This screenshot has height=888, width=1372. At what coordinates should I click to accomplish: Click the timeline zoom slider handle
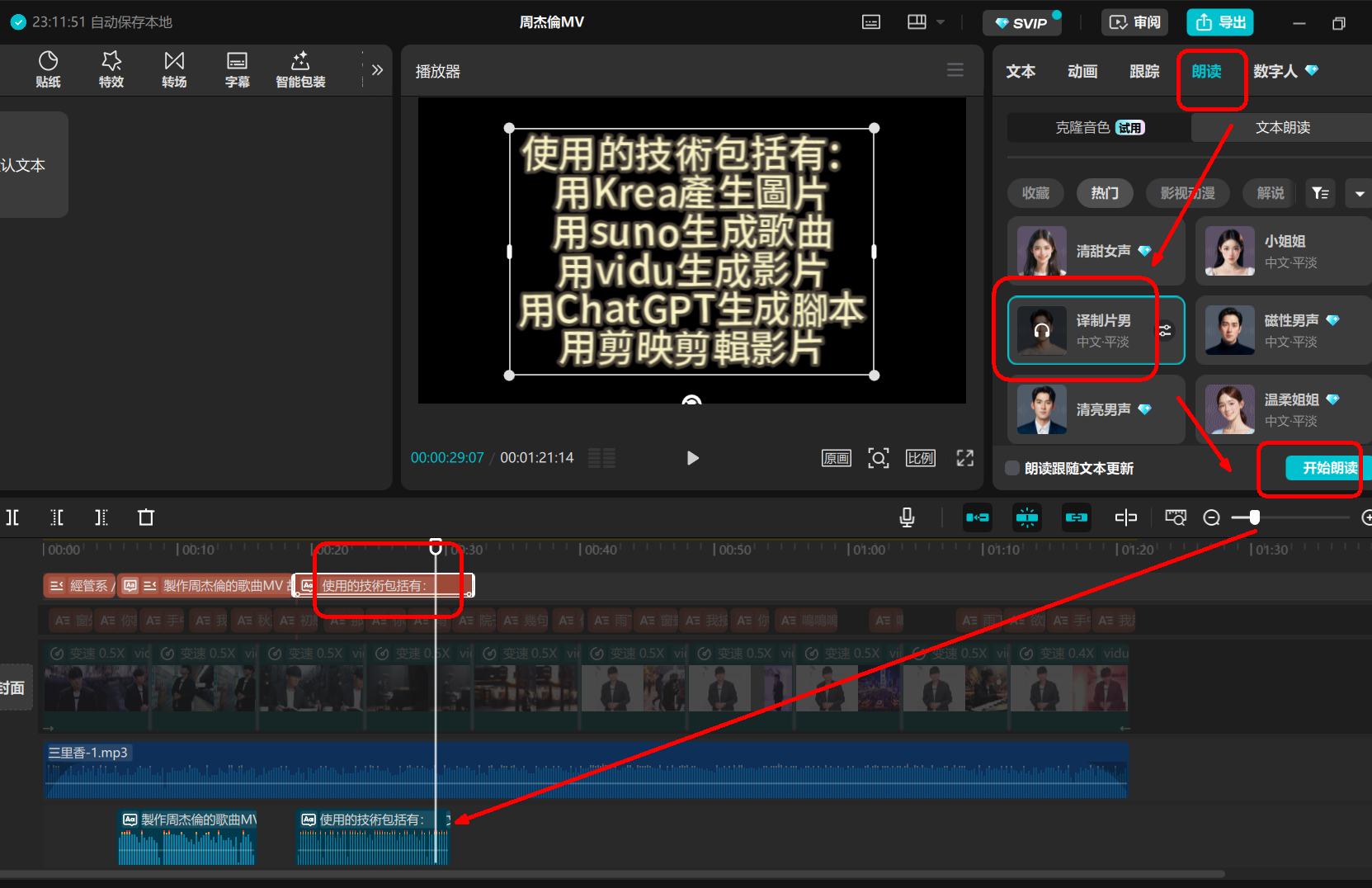(1254, 517)
